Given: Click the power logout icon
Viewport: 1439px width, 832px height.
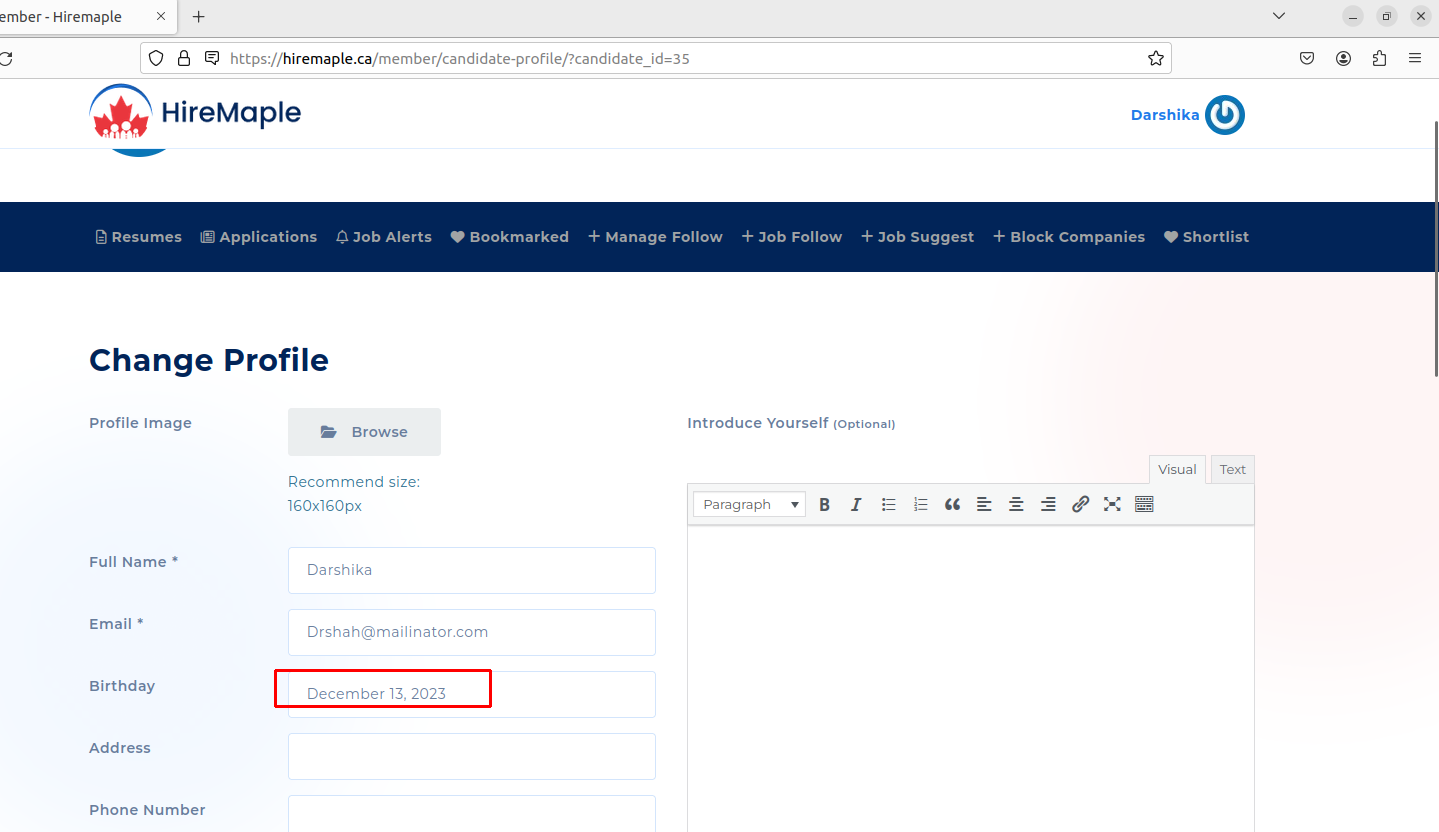Looking at the screenshot, I should pos(1224,115).
